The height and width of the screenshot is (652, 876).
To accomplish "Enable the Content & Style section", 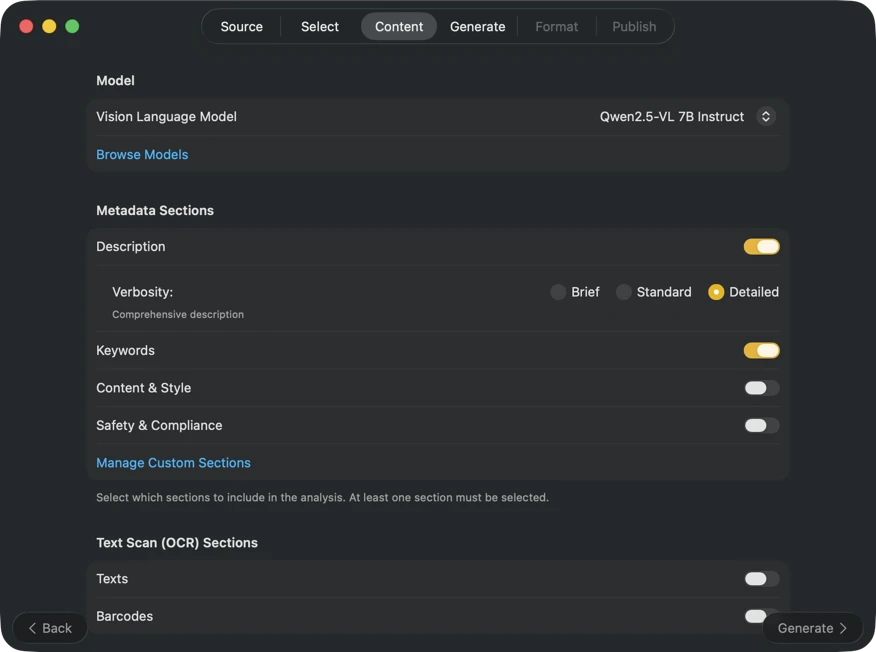I will click(x=761, y=387).
